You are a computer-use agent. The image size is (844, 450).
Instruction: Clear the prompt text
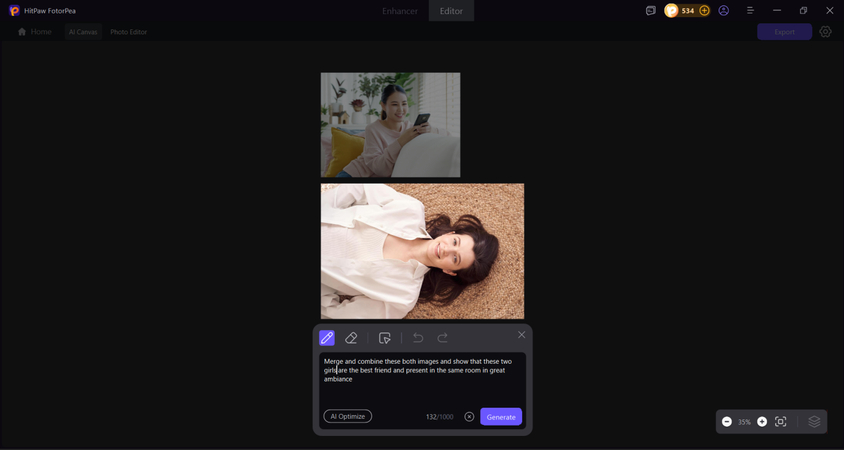[x=469, y=417]
